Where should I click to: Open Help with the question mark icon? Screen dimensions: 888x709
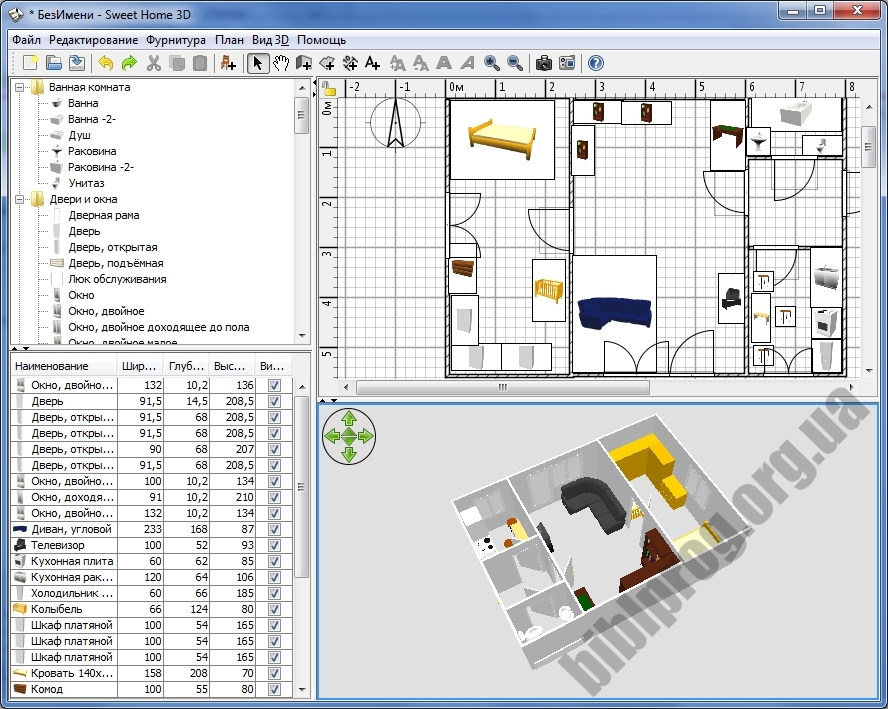[596, 63]
